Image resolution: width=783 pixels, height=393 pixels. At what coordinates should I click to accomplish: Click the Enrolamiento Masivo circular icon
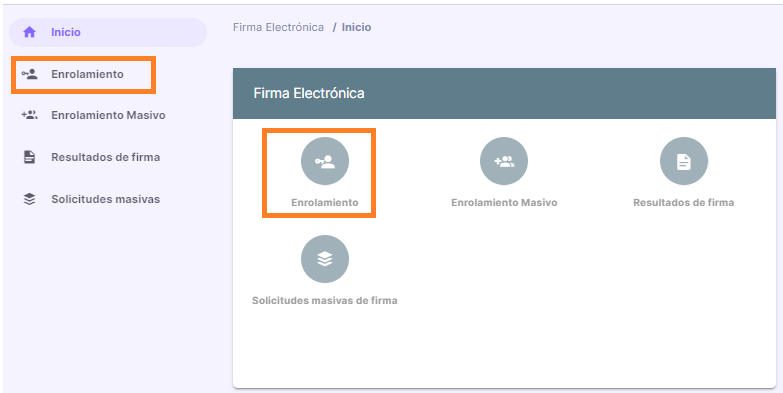point(504,161)
